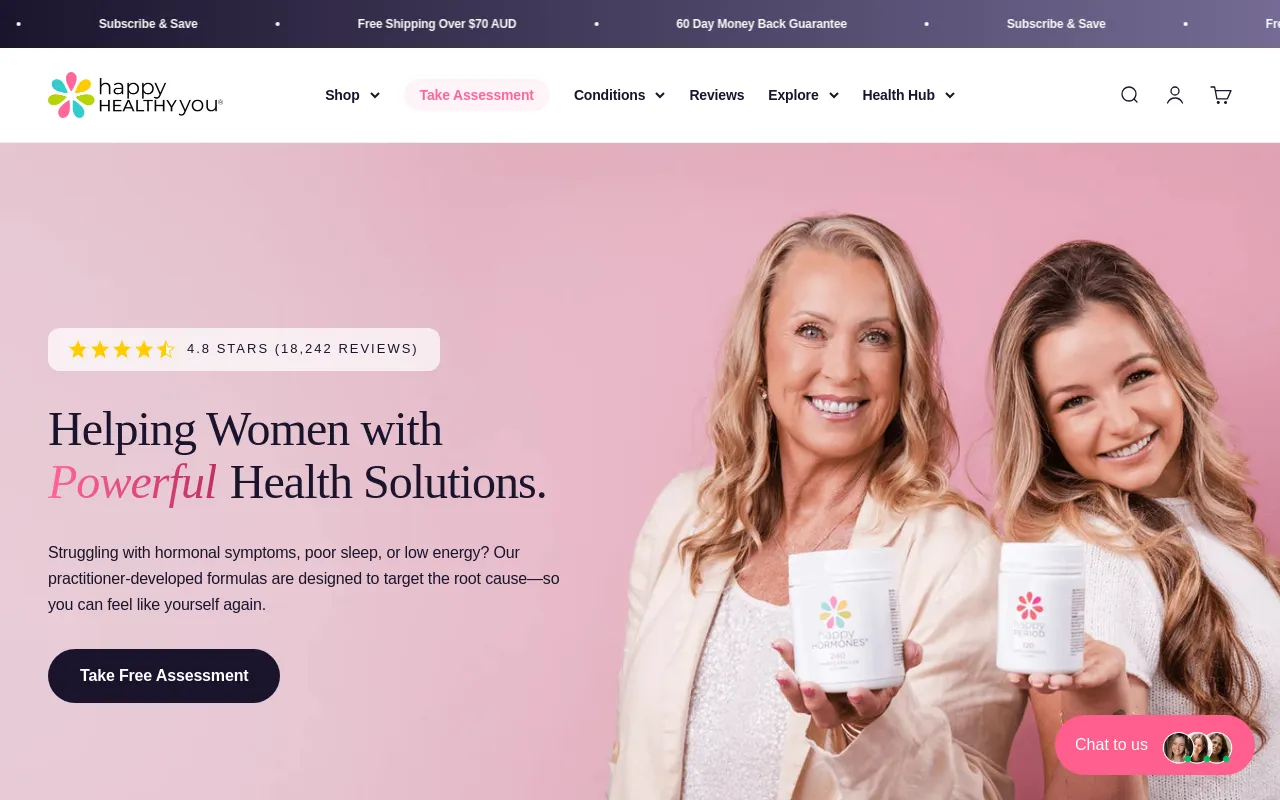This screenshot has width=1280, height=800.
Task: Click the Take Free Assessment button
Action: point(164,676)
